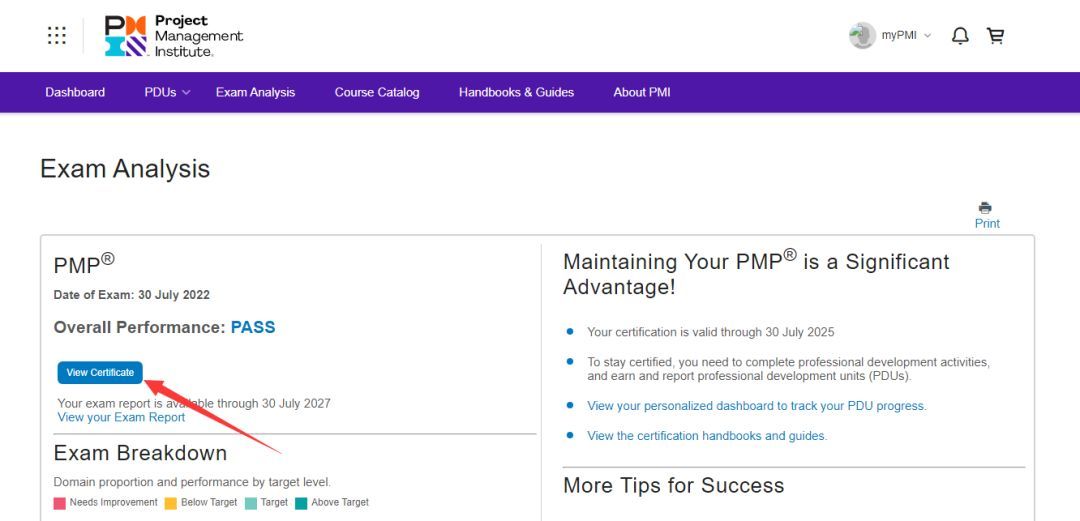
Task: Click the Print link
Action: [987, 224]
